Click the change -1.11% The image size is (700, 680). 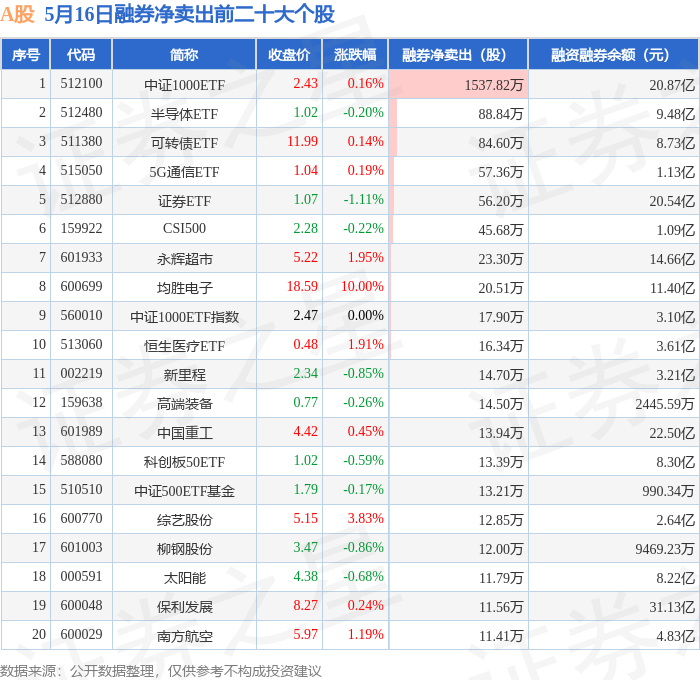(363, 200)
